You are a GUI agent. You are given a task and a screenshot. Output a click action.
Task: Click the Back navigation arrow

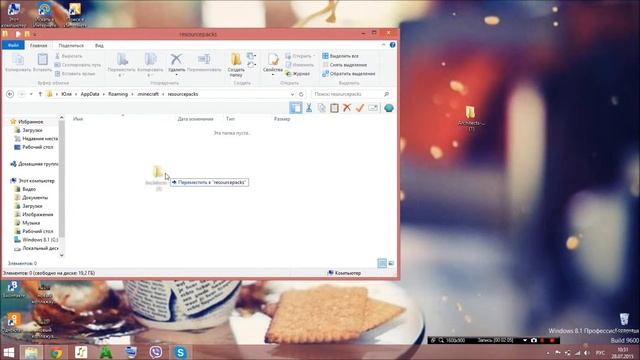point(10,94)
